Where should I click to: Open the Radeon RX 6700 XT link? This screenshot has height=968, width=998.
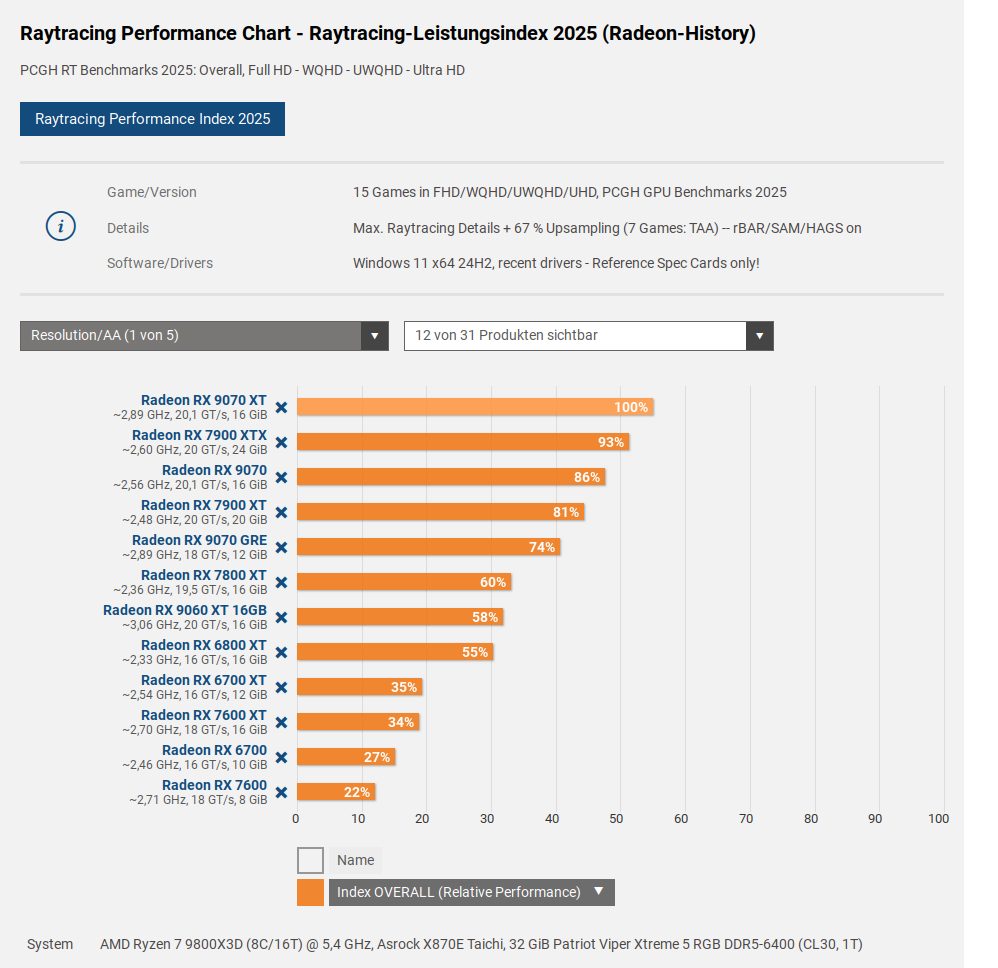pyautogui.click(x=204, y=680)
